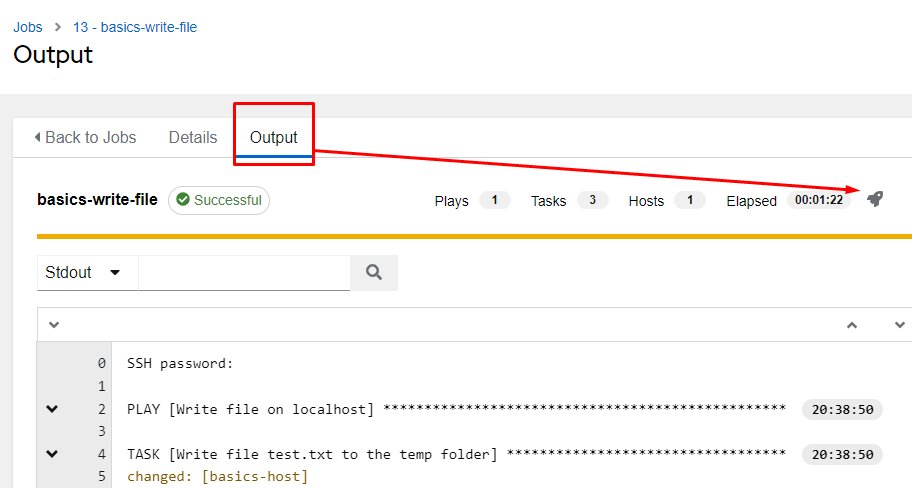This screenshot has height=488, width=912.
Task: Open the Jobs breadcrumb link
Action: point(28,27)
